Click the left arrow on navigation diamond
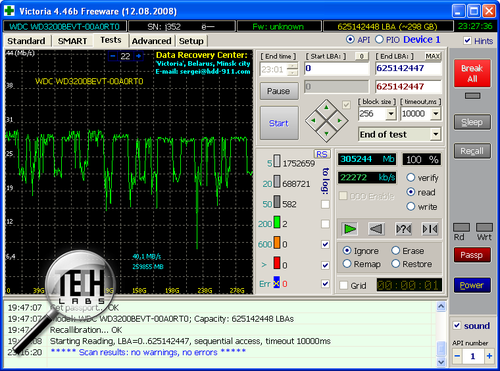Screen dimensions: 500x371 pos(313,120)
